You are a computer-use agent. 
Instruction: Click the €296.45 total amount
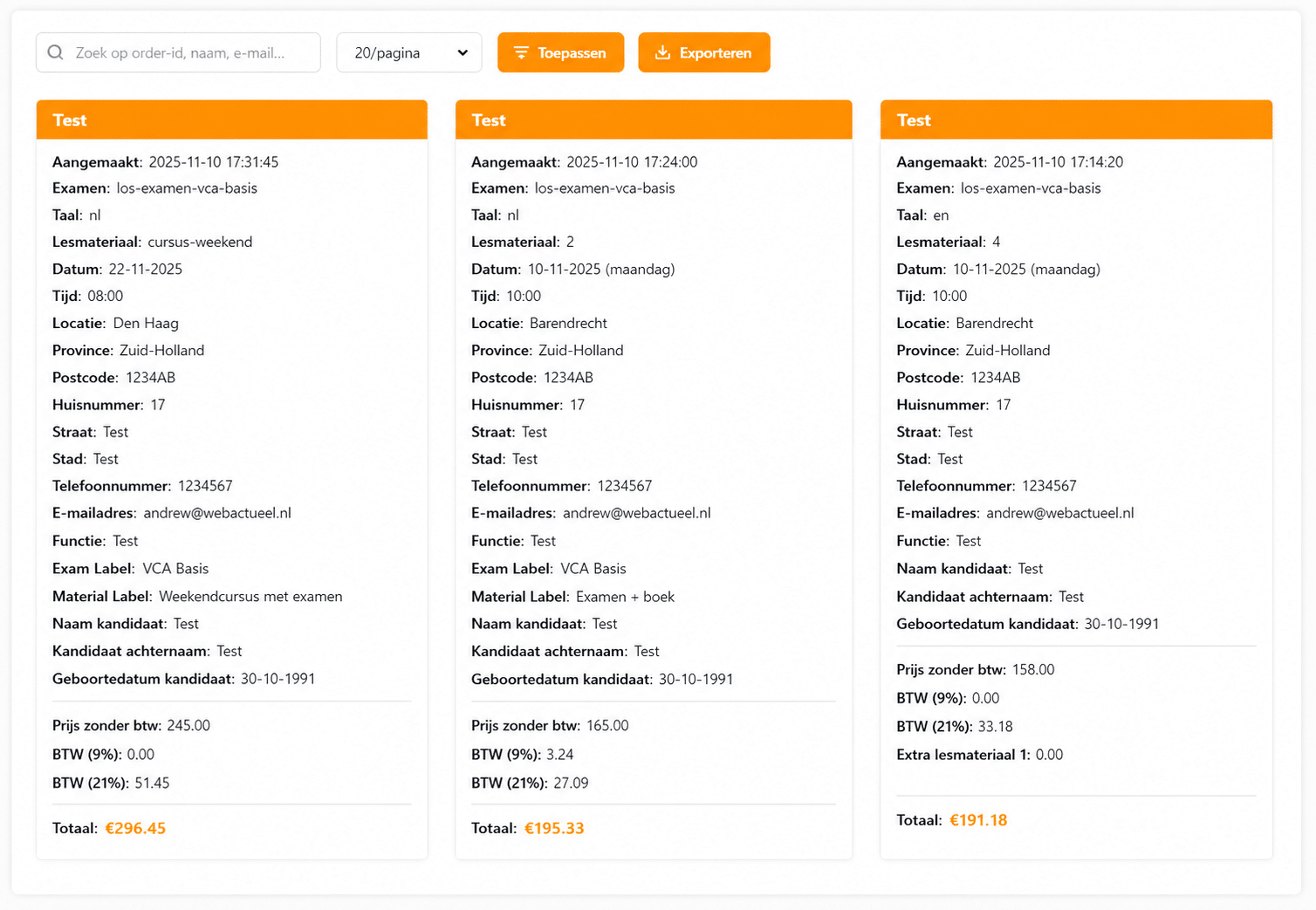135,828
